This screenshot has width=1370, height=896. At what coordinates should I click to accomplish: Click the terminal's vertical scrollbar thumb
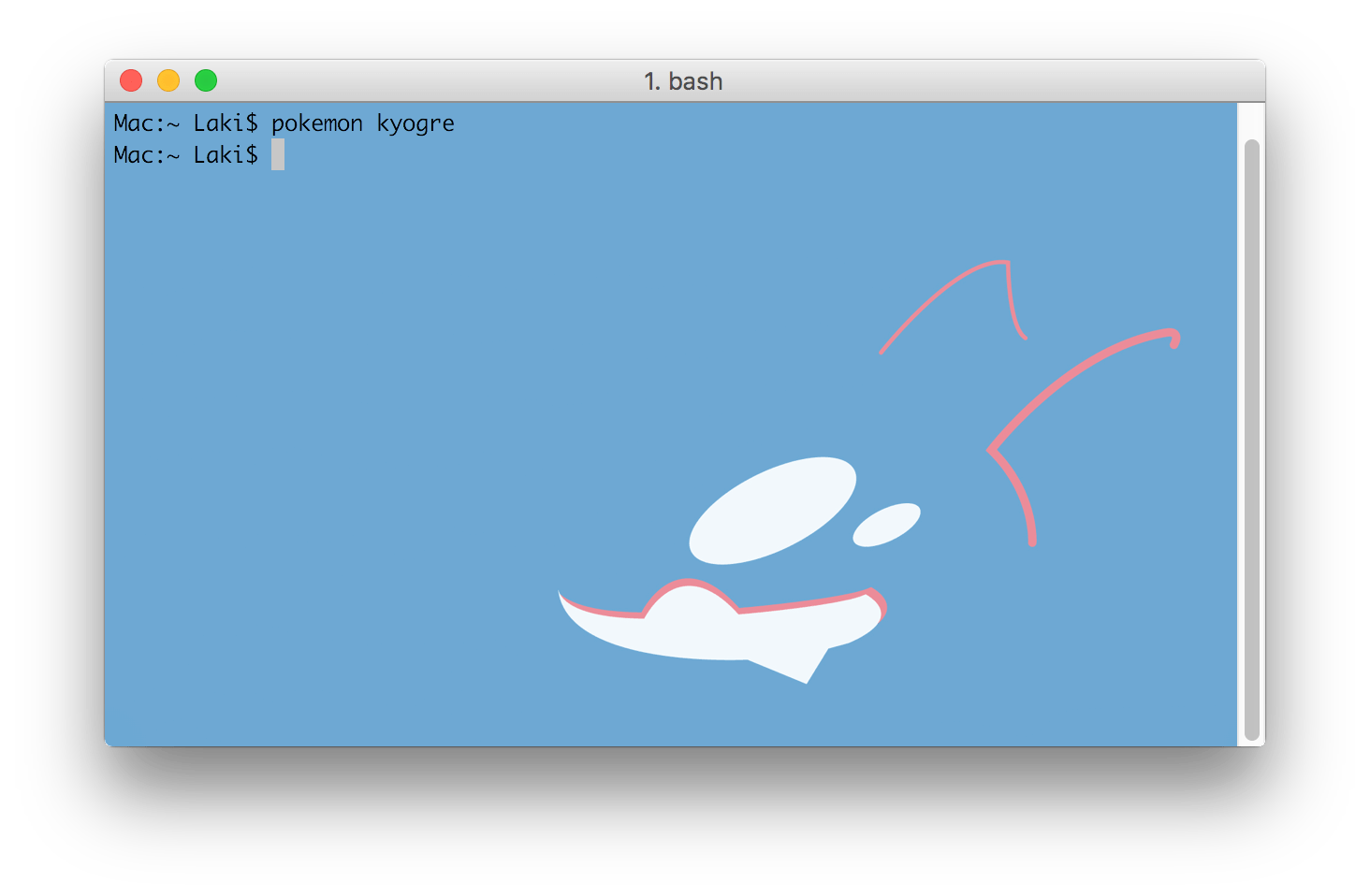pyautogui.click(x=1252, y=440)
